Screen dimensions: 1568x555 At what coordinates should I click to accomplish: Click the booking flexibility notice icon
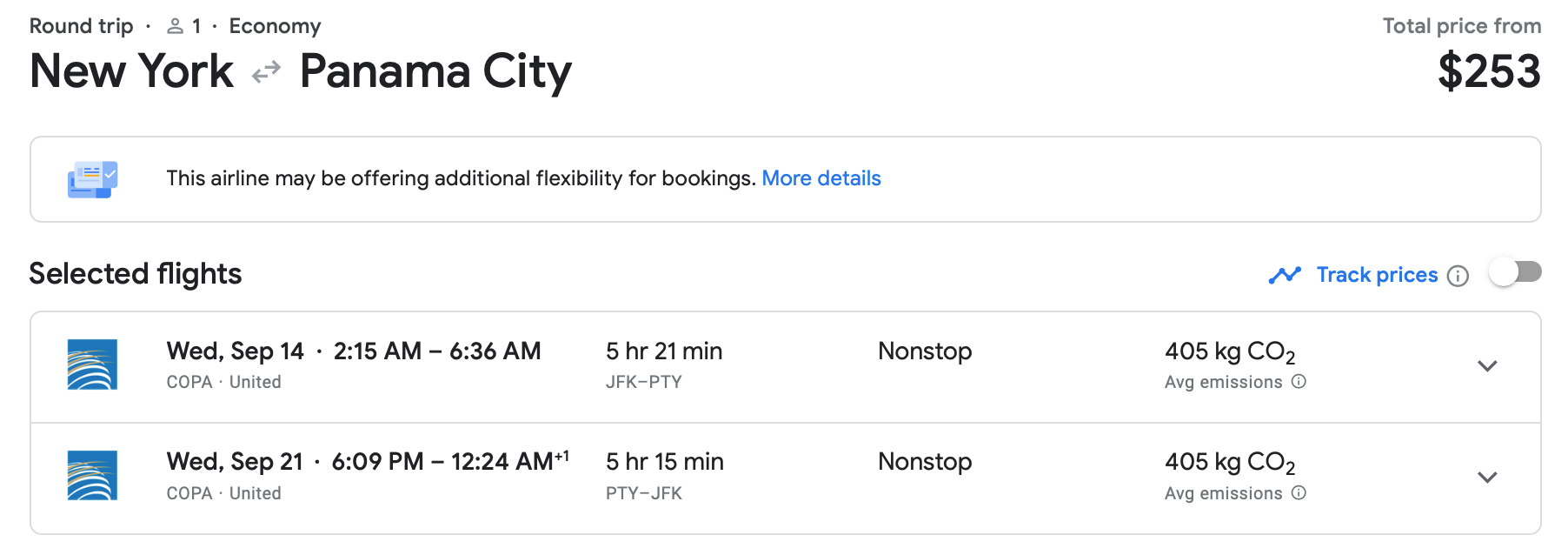point(92,179)
